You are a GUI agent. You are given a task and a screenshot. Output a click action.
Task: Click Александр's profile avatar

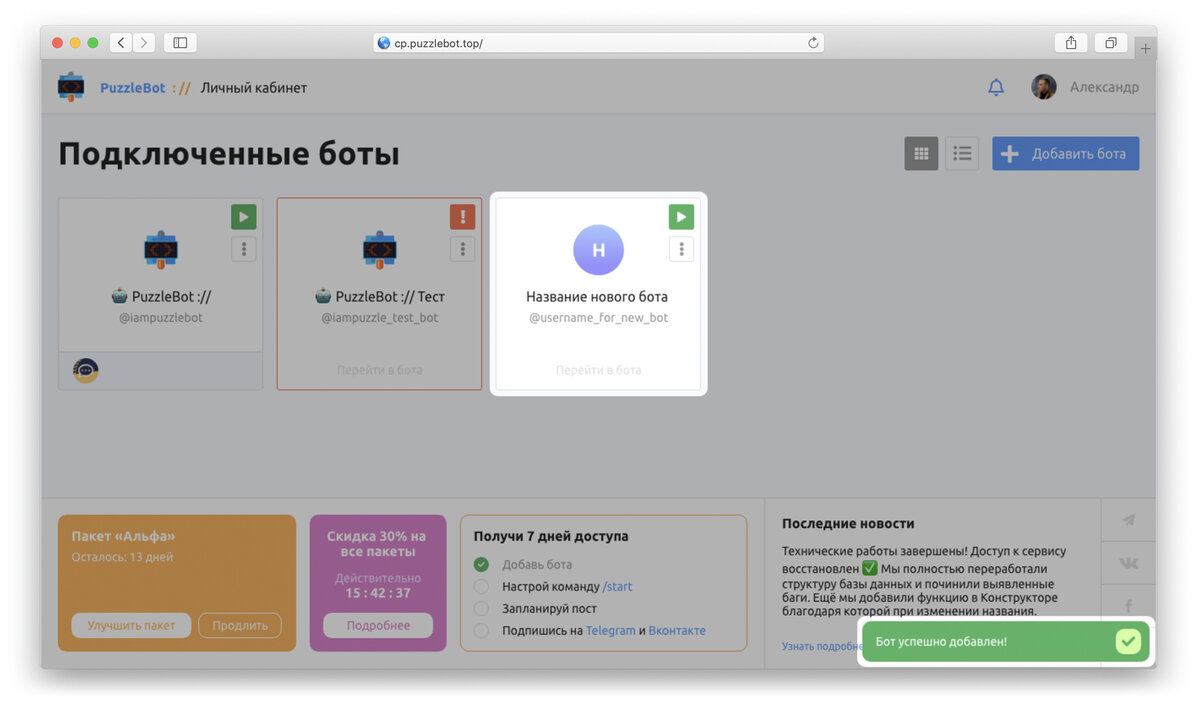click(1044, 87)
